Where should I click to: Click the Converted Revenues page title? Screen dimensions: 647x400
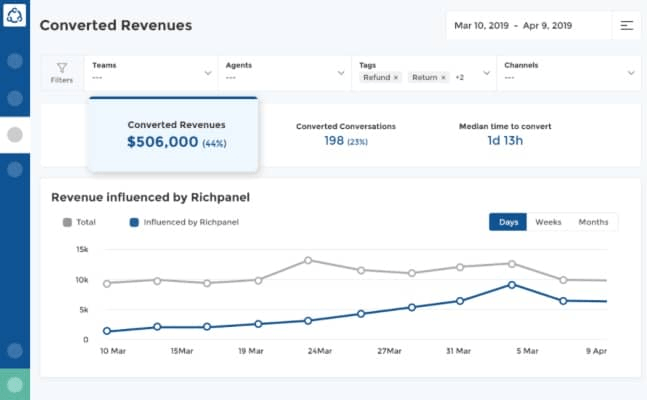click(116, 25)
